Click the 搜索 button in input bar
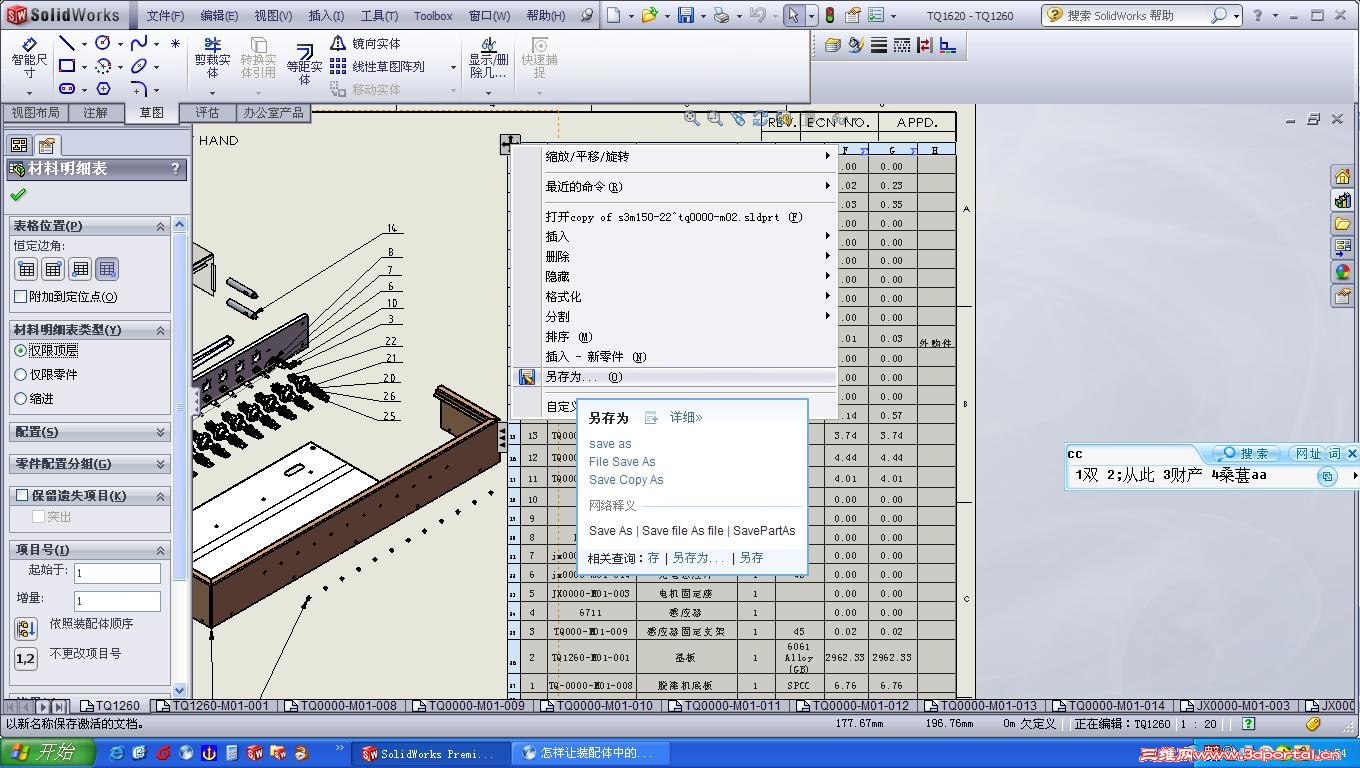The image size is (1360, 768). pyautogui.click(x=1246, y=454)
